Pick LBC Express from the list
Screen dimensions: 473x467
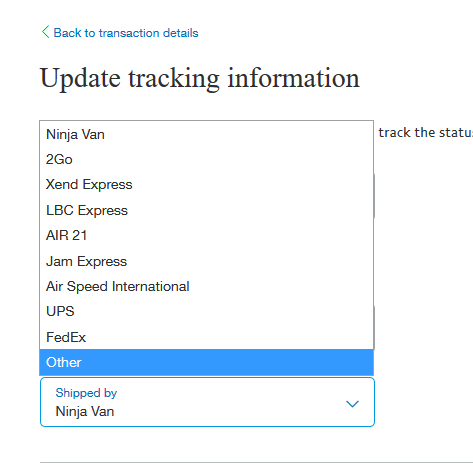tap(206, 210)
